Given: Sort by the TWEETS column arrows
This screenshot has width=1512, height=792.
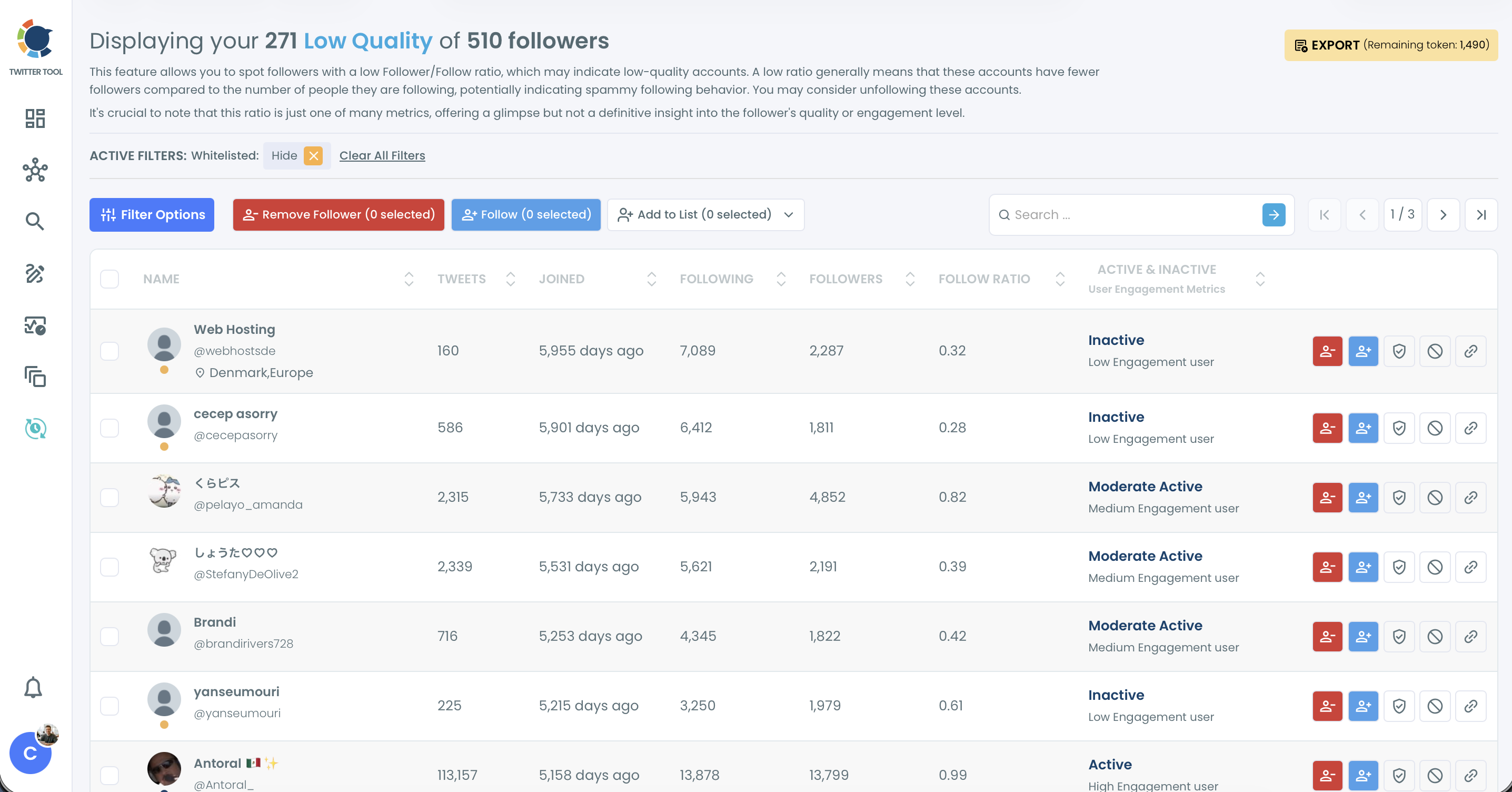Looking at the screenshot, I should point(511,279).
